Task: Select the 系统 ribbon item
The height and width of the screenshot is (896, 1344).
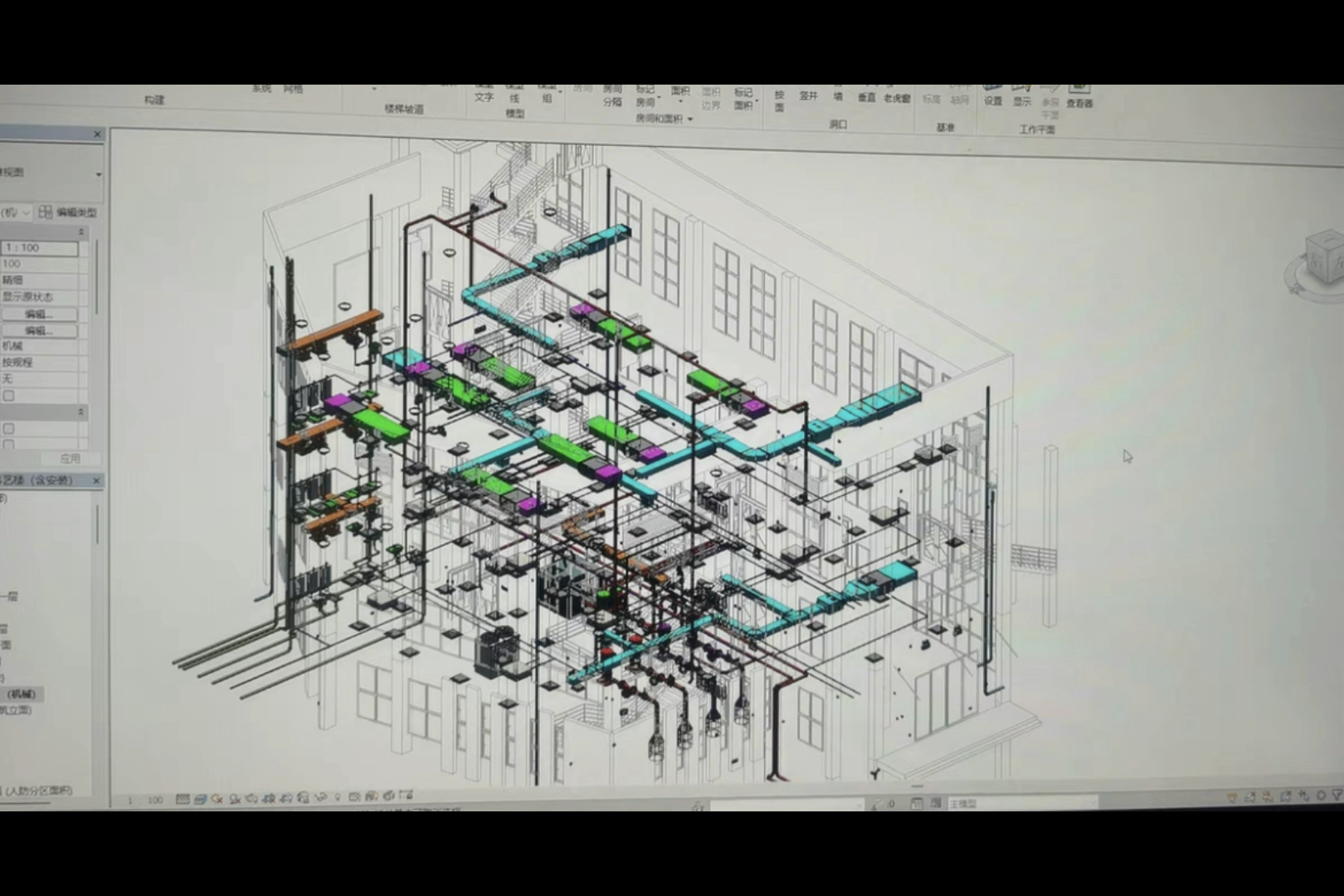Action: pyautogui.click(x=261, y=88)
